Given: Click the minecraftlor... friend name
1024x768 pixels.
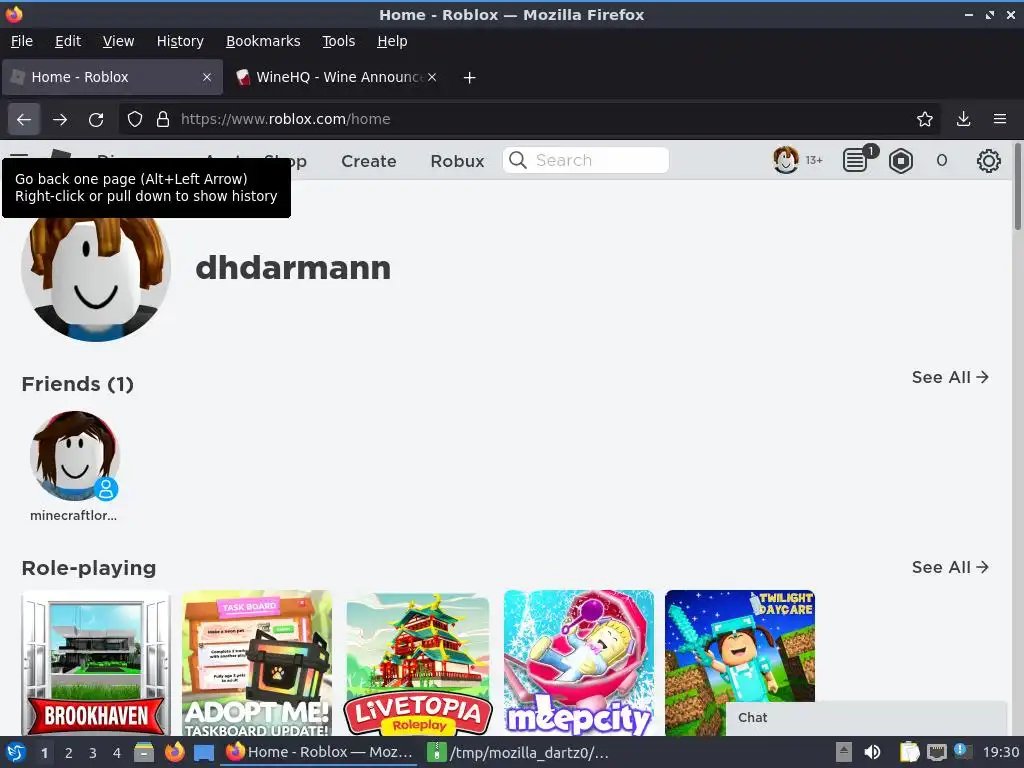Looking at the screenshot, I should coord(73,515).
